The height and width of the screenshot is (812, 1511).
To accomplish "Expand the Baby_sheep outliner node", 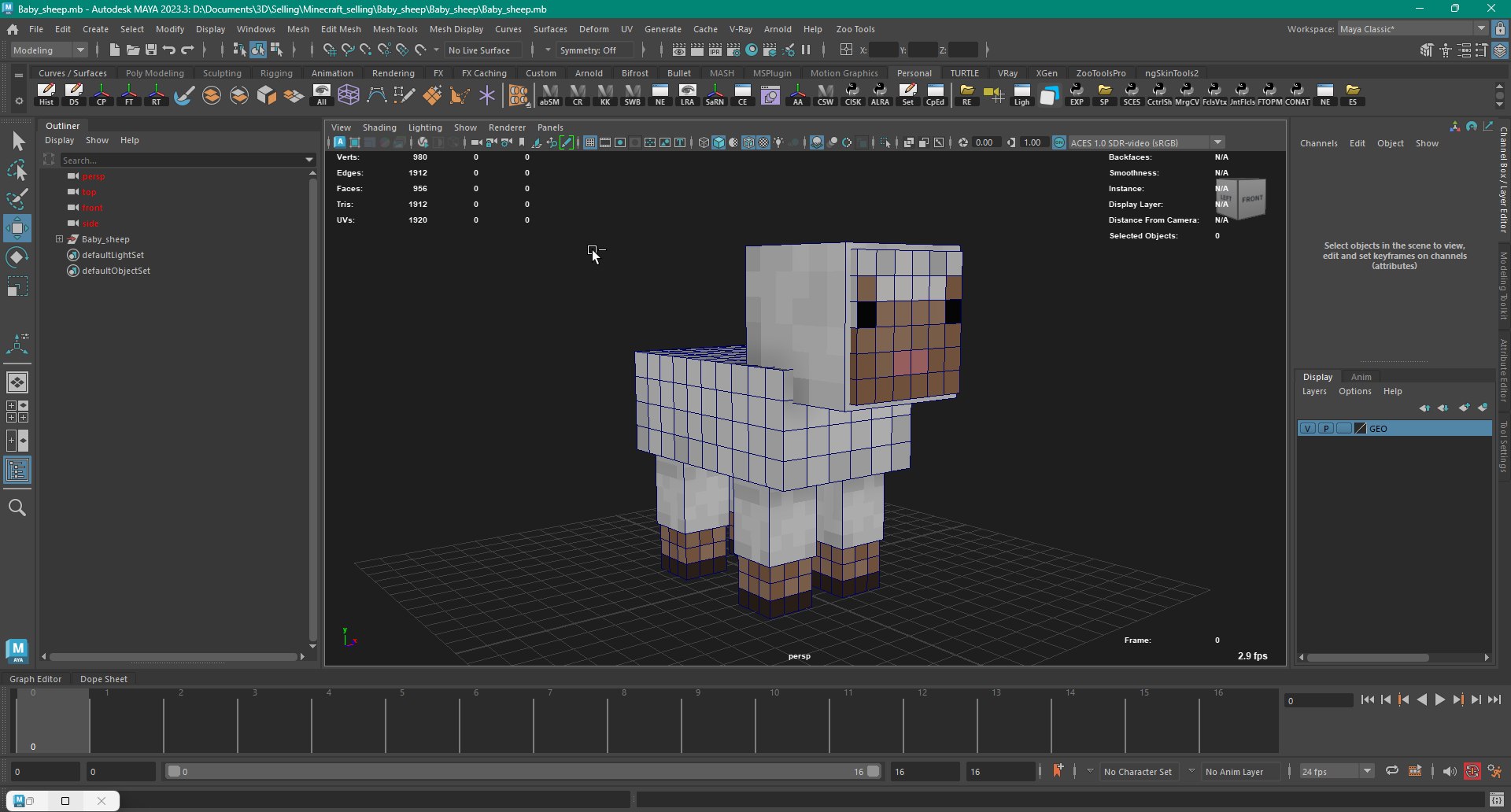I will [x=59, y=239].
